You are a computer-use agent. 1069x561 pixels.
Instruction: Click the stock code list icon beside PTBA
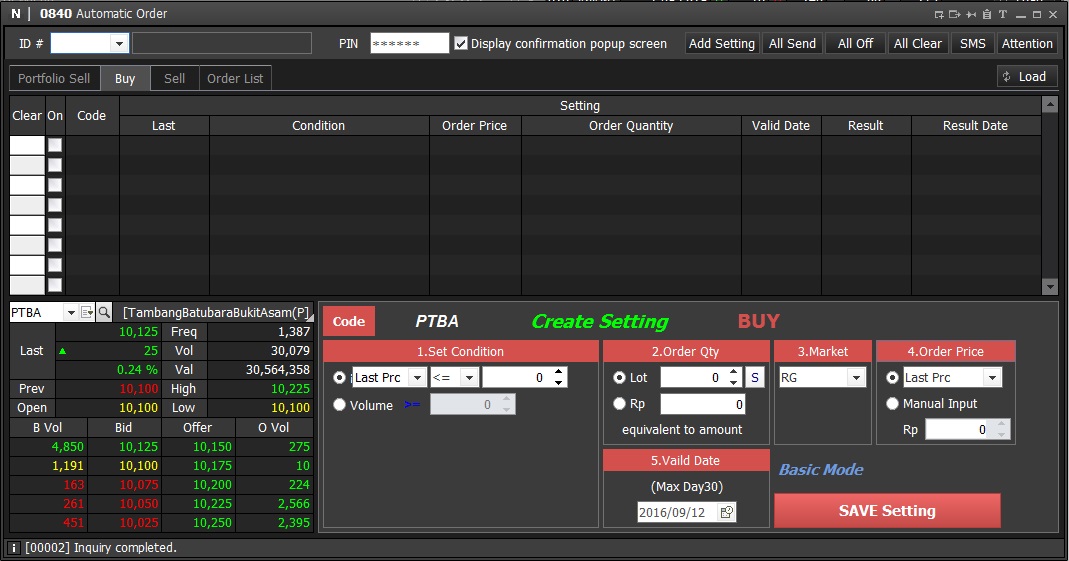pyautogui.click(x=87, y=312)
